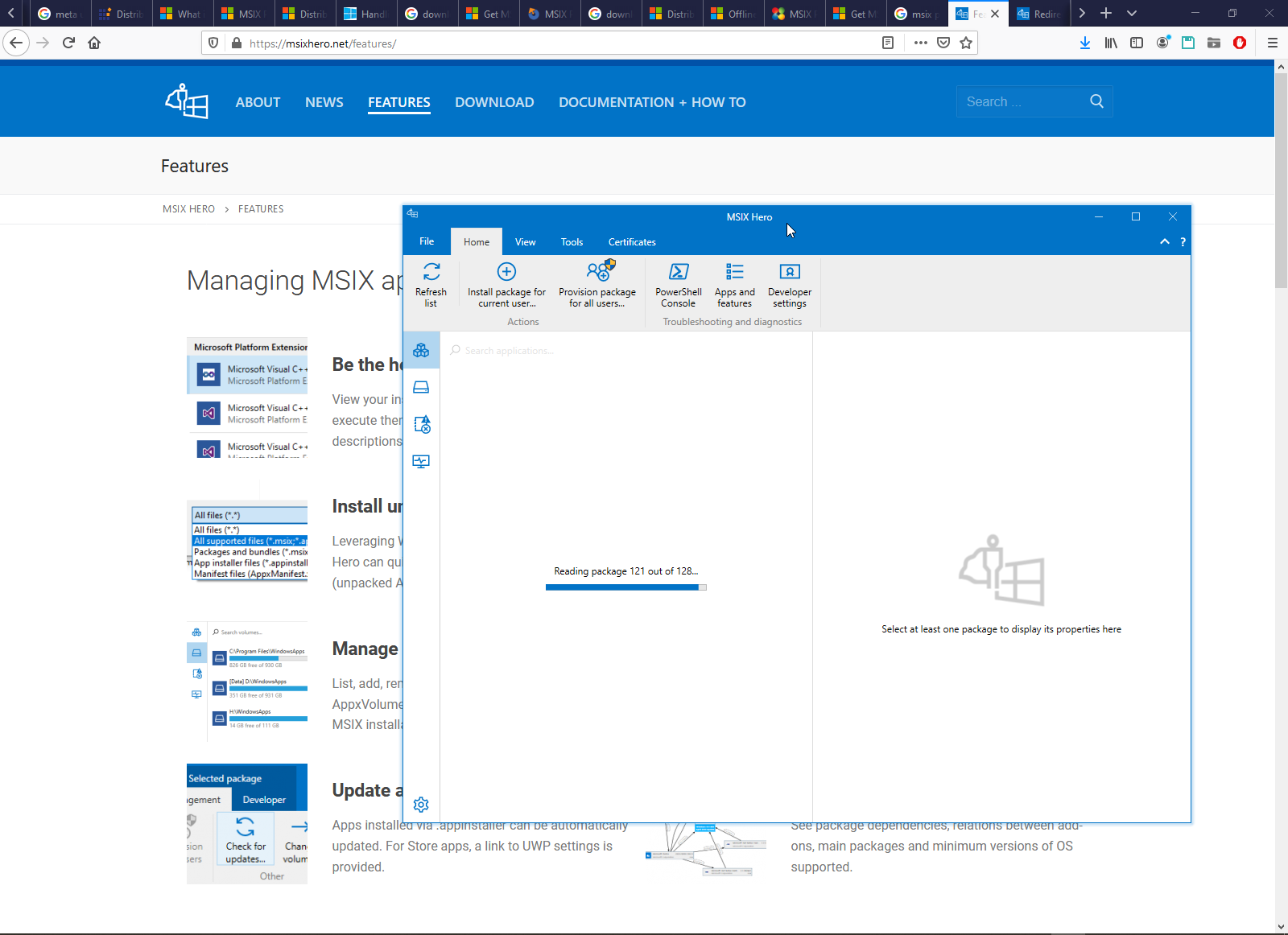Open the list all tabs dropdown
This screenshot has width=1288, height=935.
1132,14
